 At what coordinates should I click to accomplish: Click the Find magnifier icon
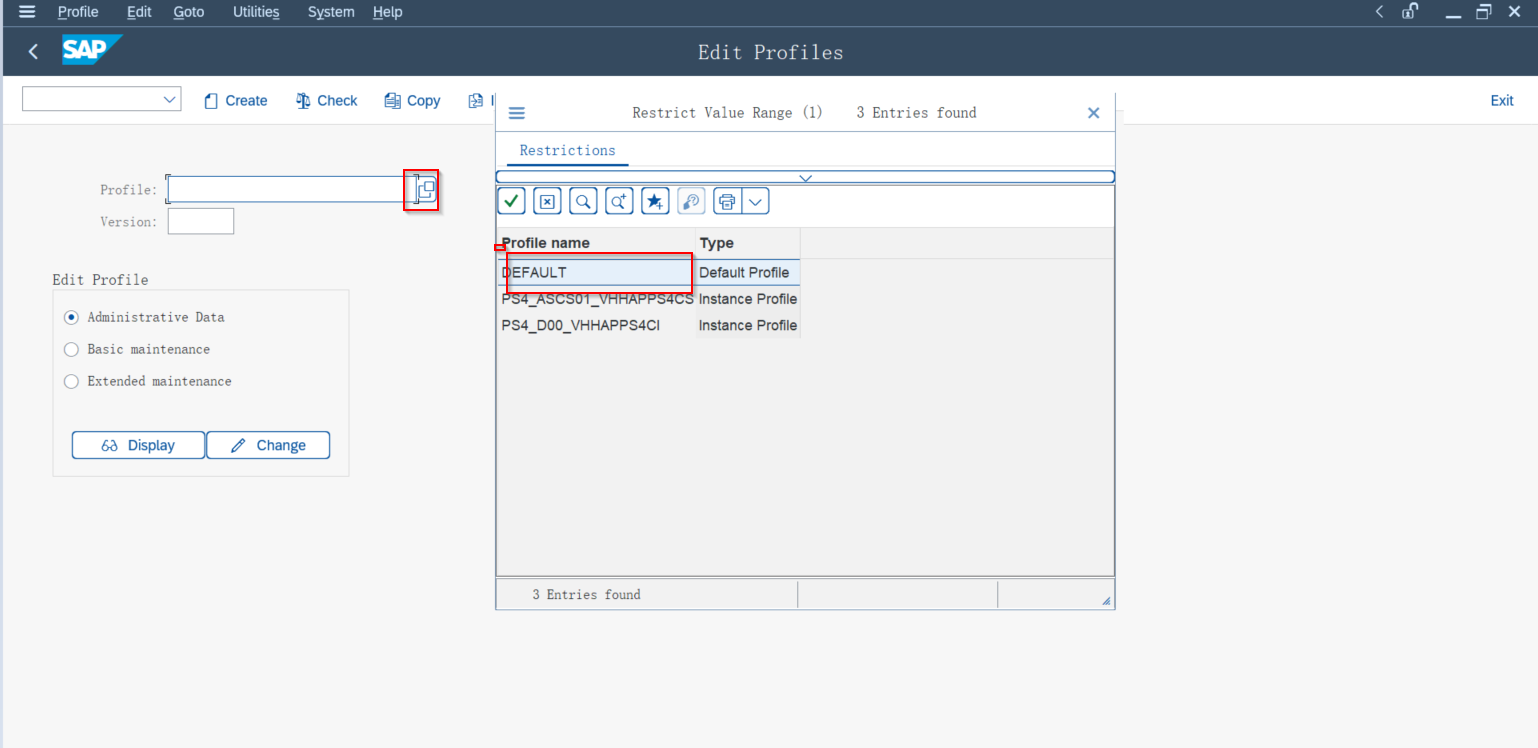pyautogui.click(x=583, y=201)
